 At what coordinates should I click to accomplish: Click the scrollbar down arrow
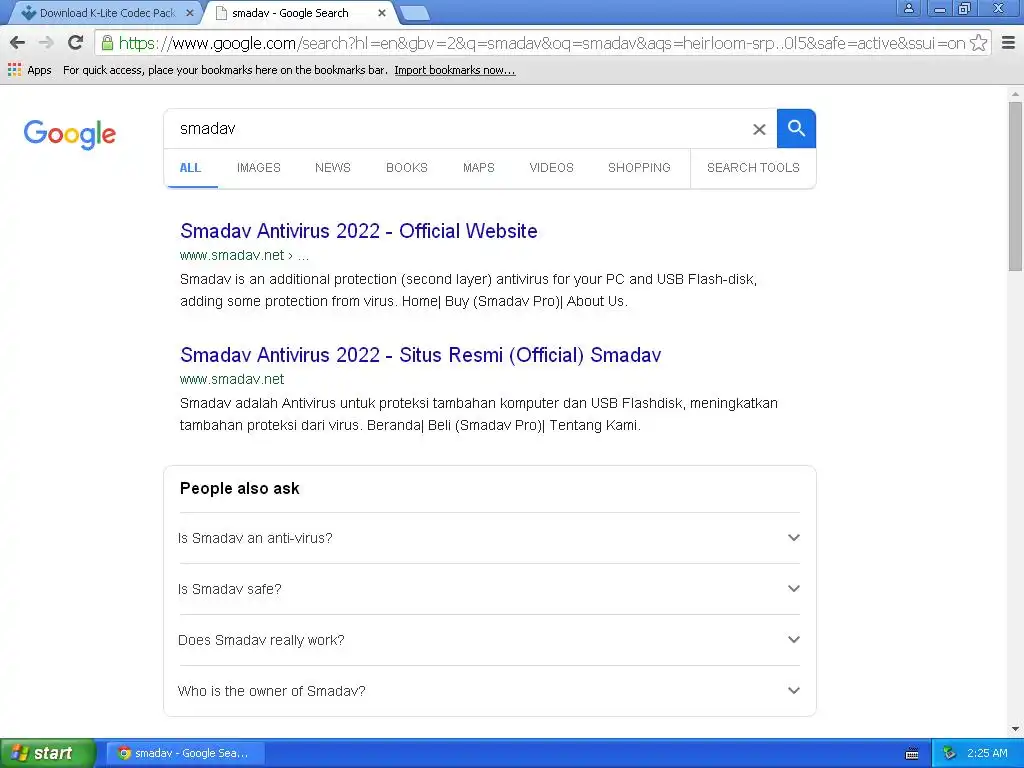[x=1015, y=729]
